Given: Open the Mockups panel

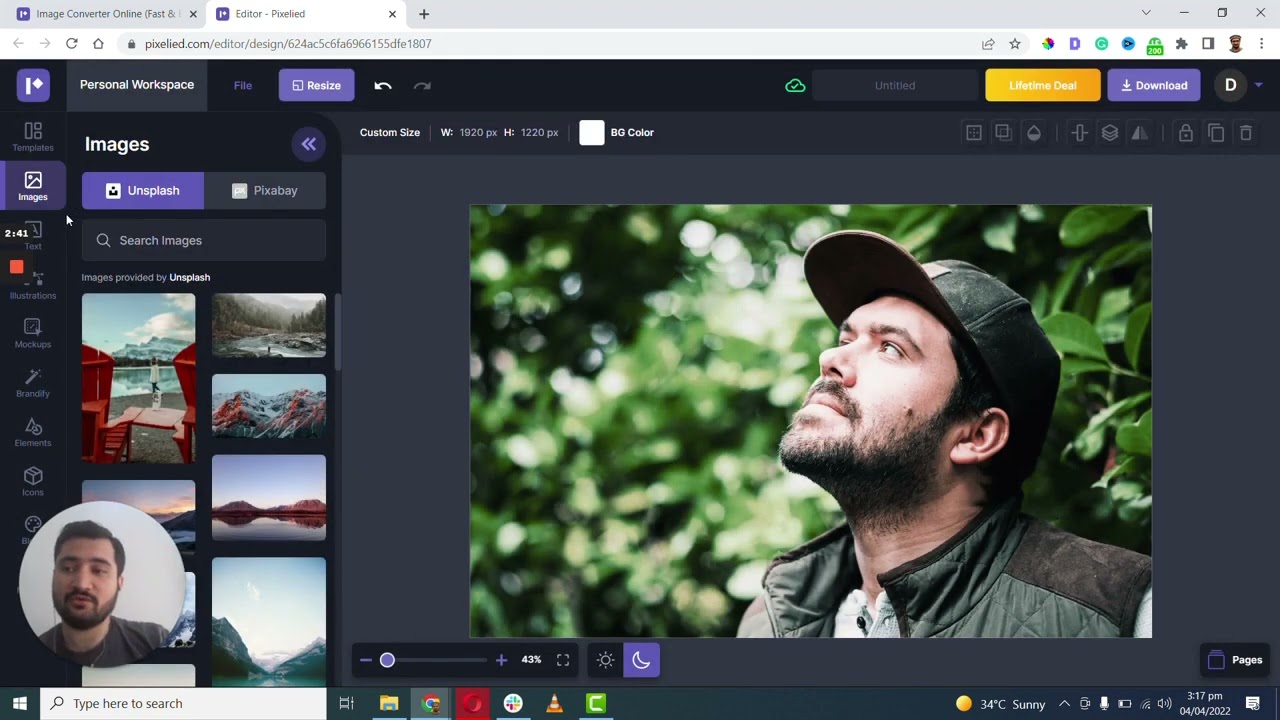Looking at the screenshot, I should coord(33,334).
